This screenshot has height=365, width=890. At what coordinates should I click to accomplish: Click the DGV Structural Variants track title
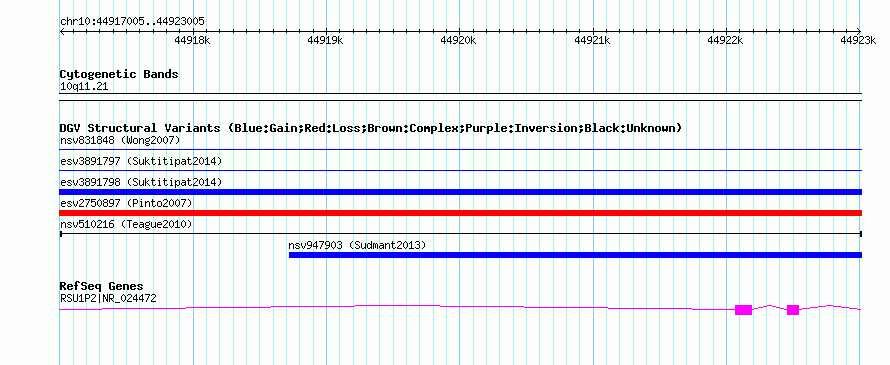point(370,128)
